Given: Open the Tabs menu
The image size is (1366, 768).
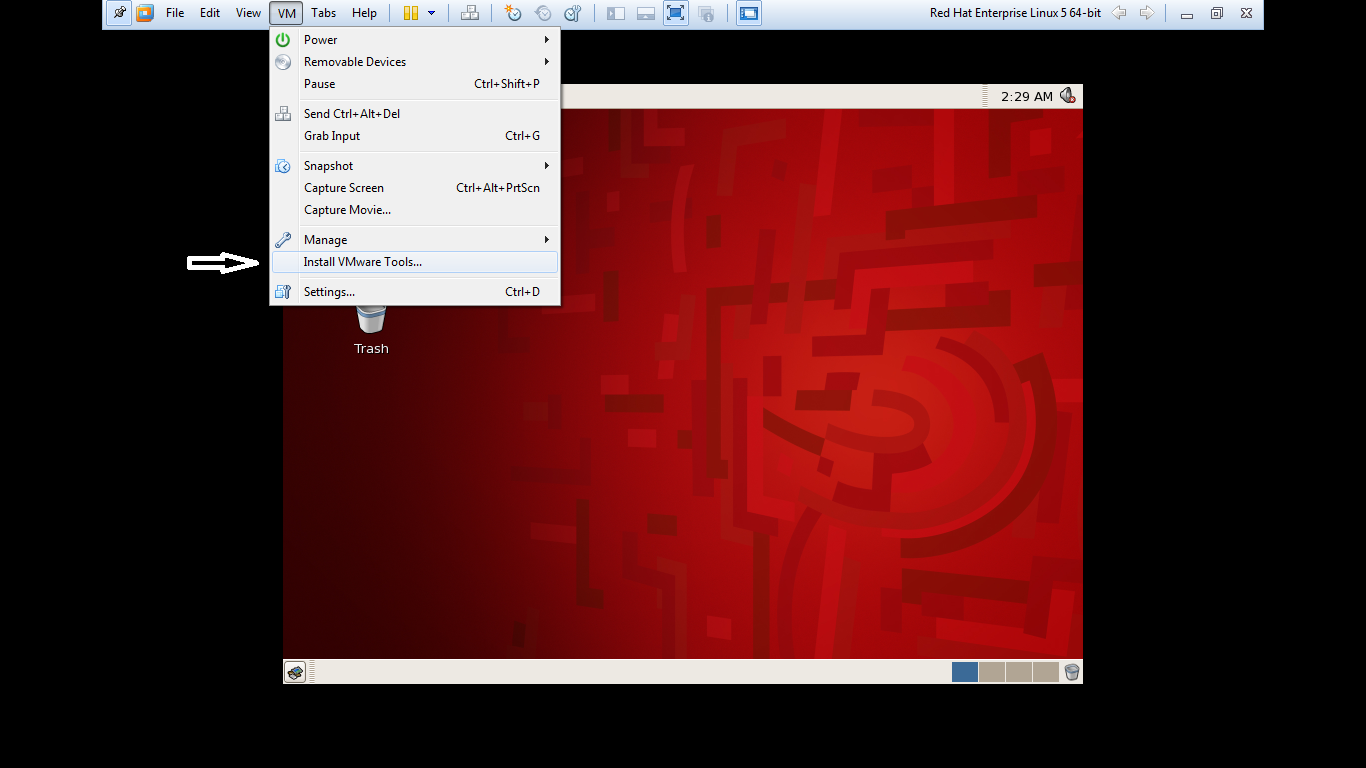Looking at the screenshot, I should [323, 13].
